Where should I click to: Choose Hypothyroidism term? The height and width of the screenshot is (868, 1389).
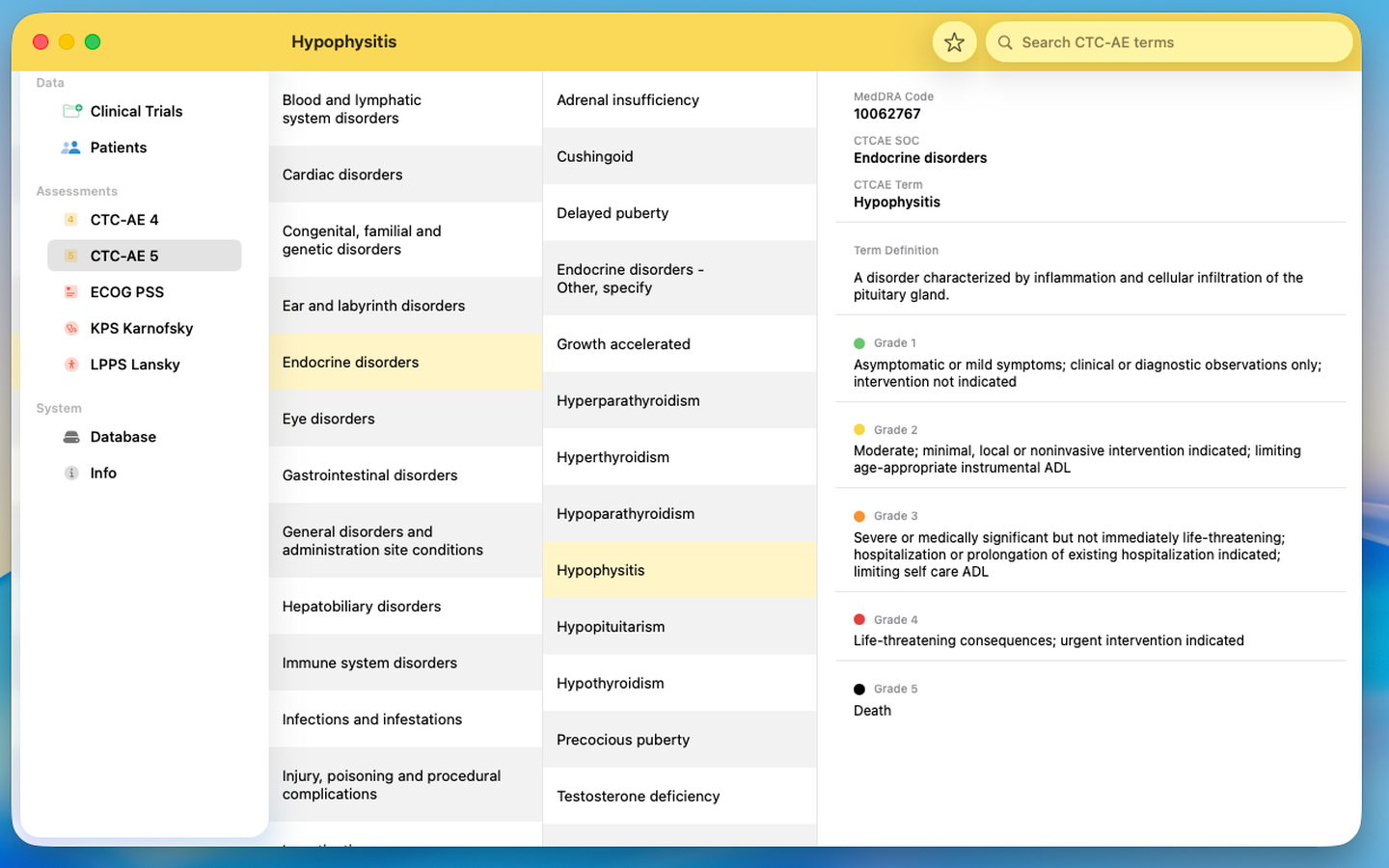(x=680, y=683)
